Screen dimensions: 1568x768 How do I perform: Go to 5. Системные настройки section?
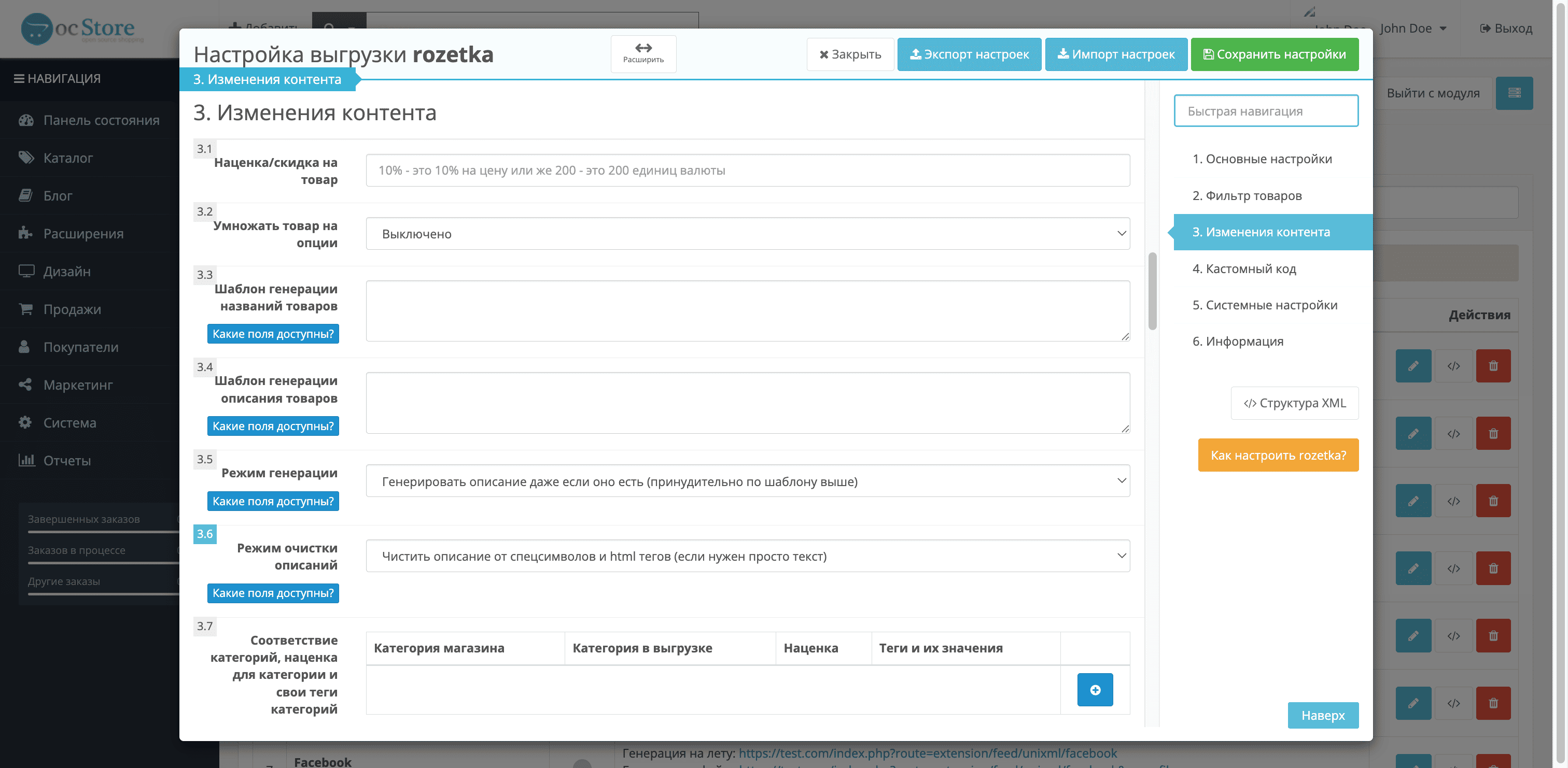[1265, 305]
